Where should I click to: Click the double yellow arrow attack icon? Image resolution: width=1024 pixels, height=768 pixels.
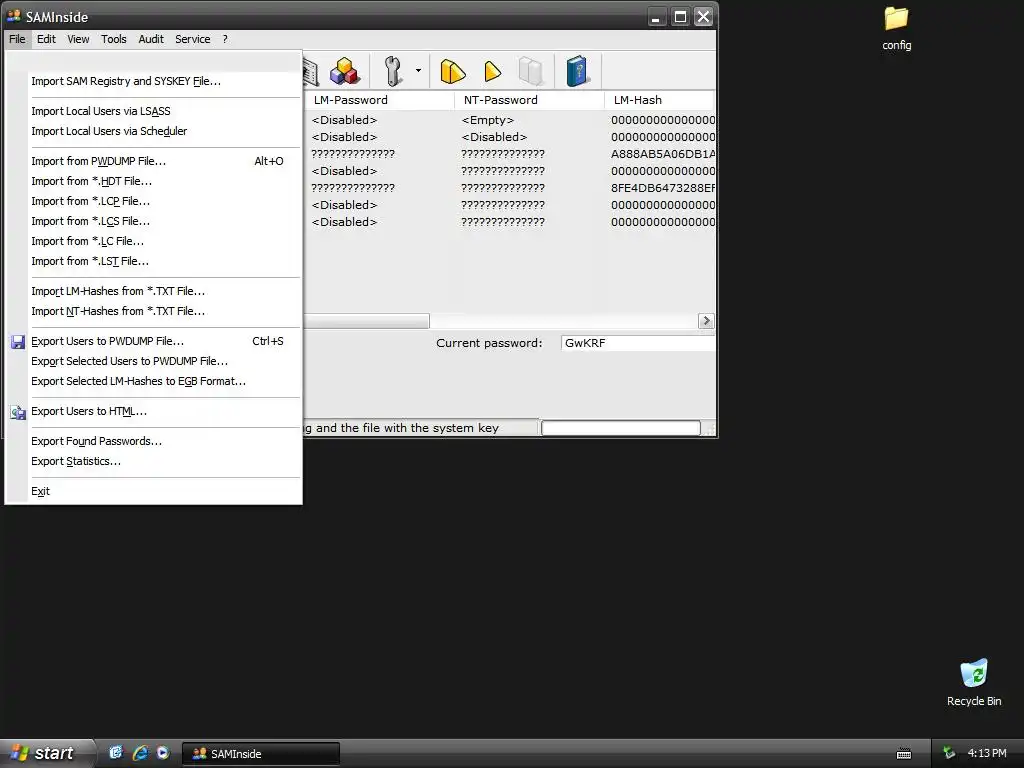click(x=453, y=71)
